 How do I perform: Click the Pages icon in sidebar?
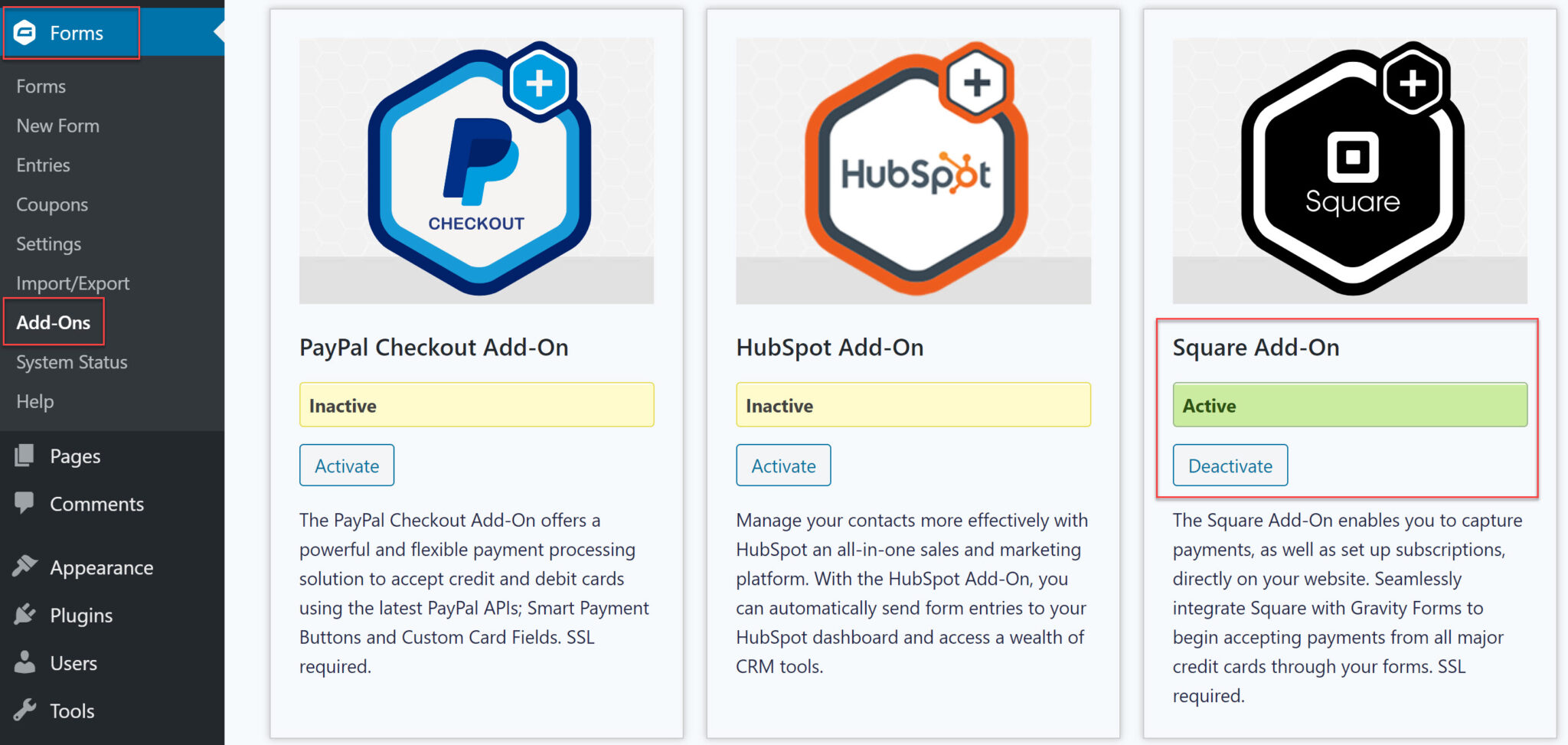pyautogui.click(x=24, y=456)
